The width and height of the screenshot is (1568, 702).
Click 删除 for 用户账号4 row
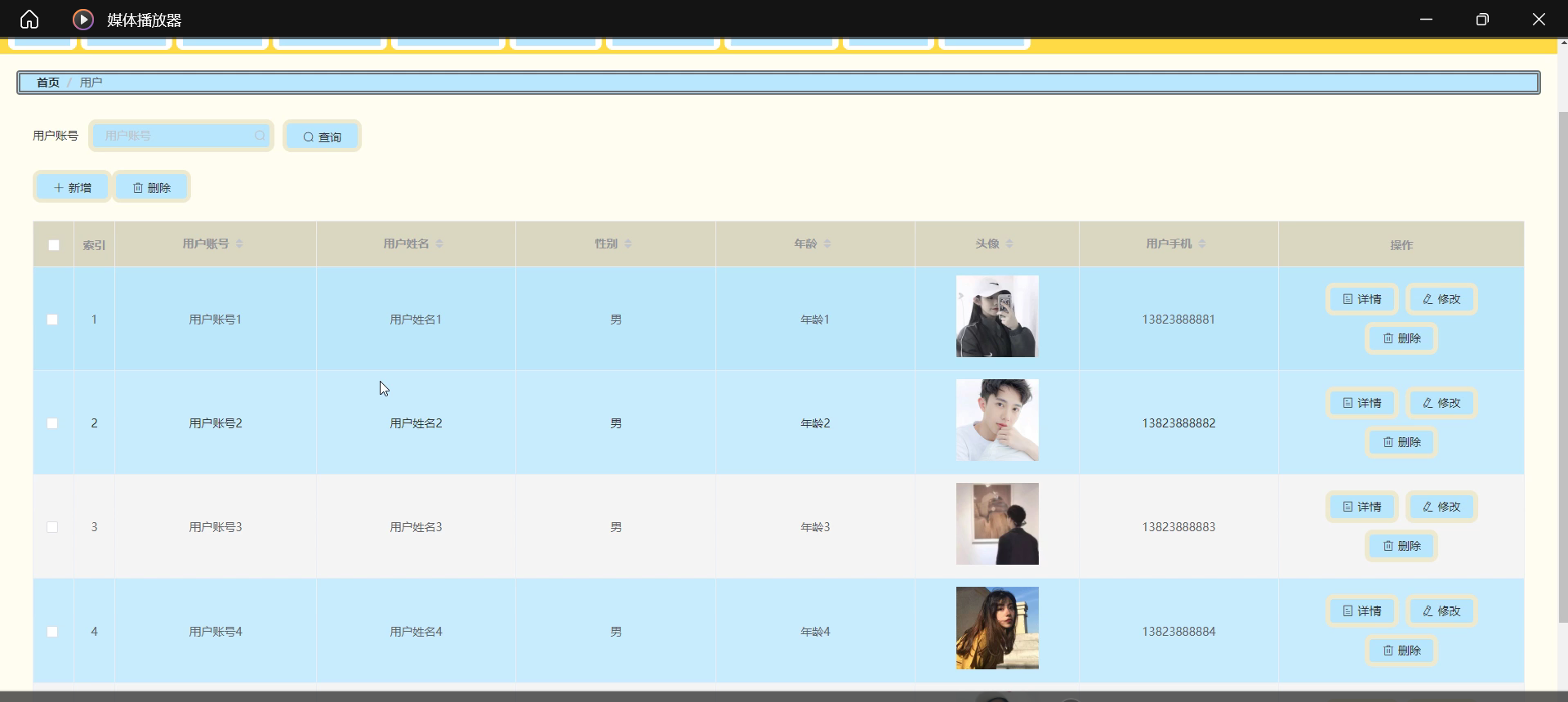coord(1401,651)
